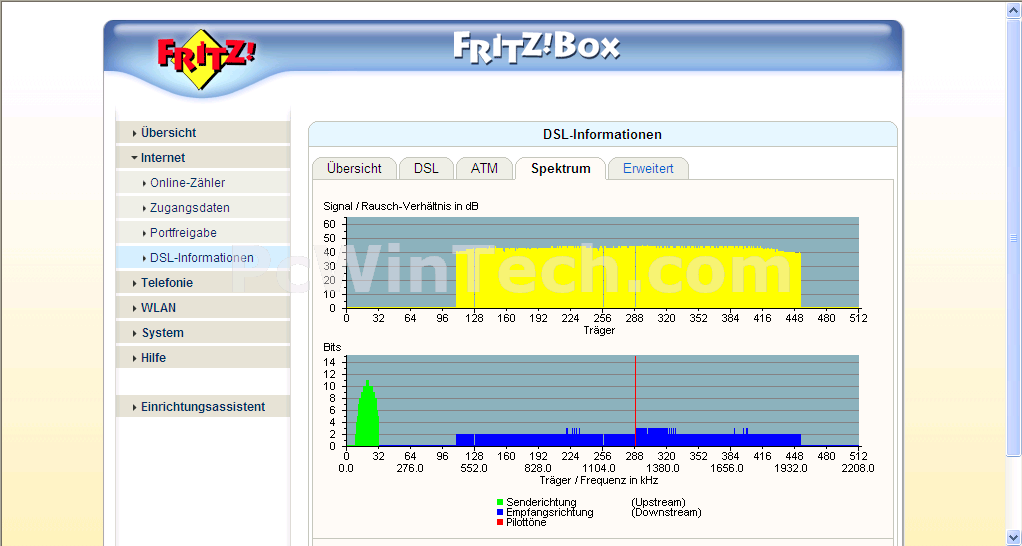Screen dimensions: 1022x546
Task: Click the red Pilottöne legend swatch
Action: (x=500, y=522)
